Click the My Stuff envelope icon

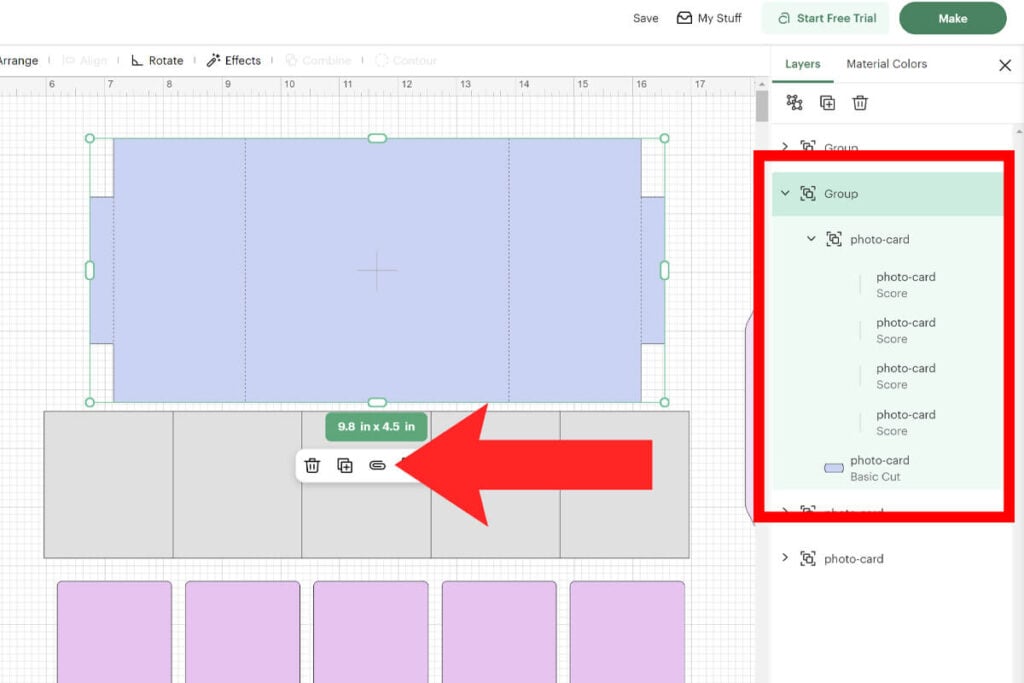(683, 17)
